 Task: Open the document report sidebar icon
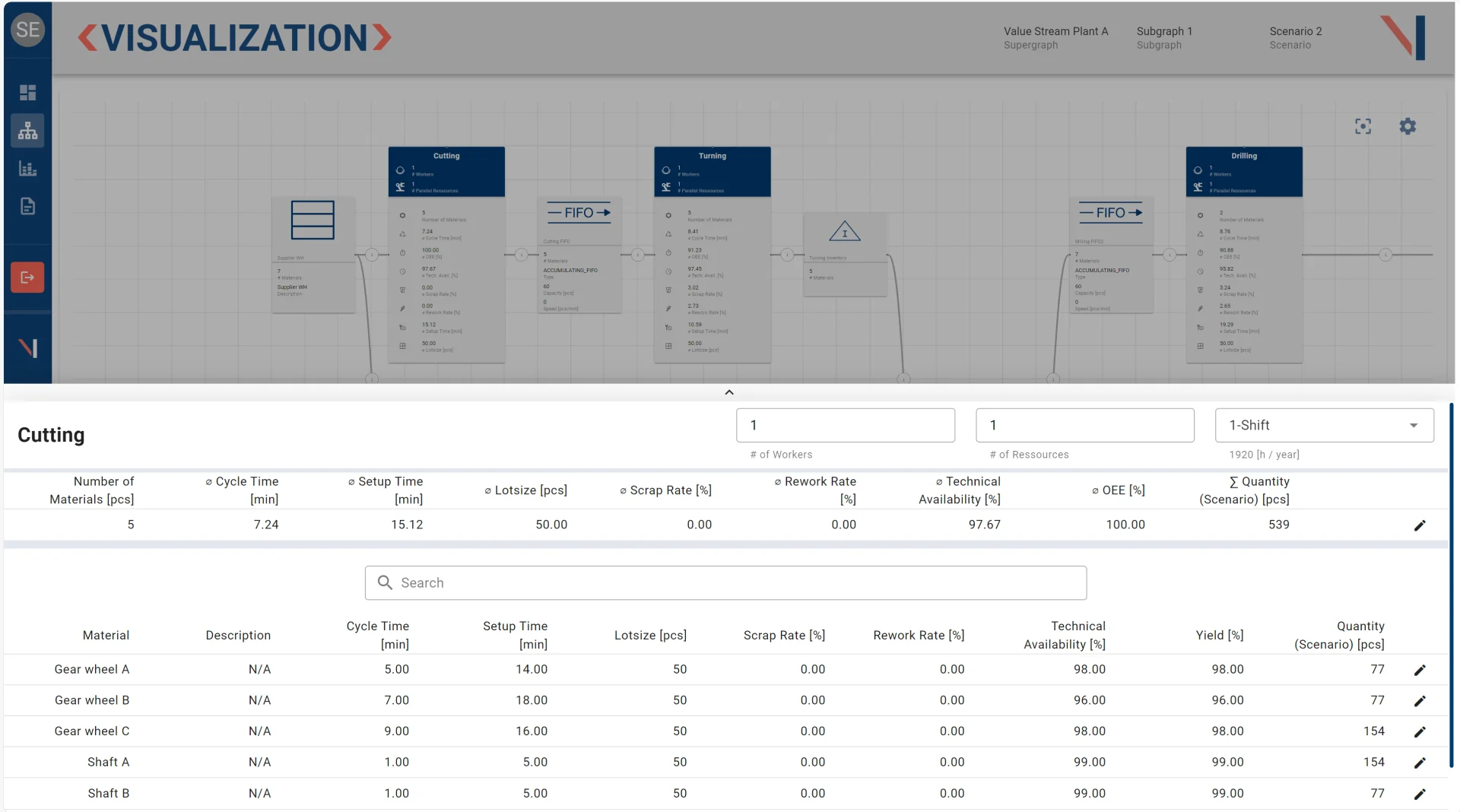pyautogui.click(x=27, y=206)
